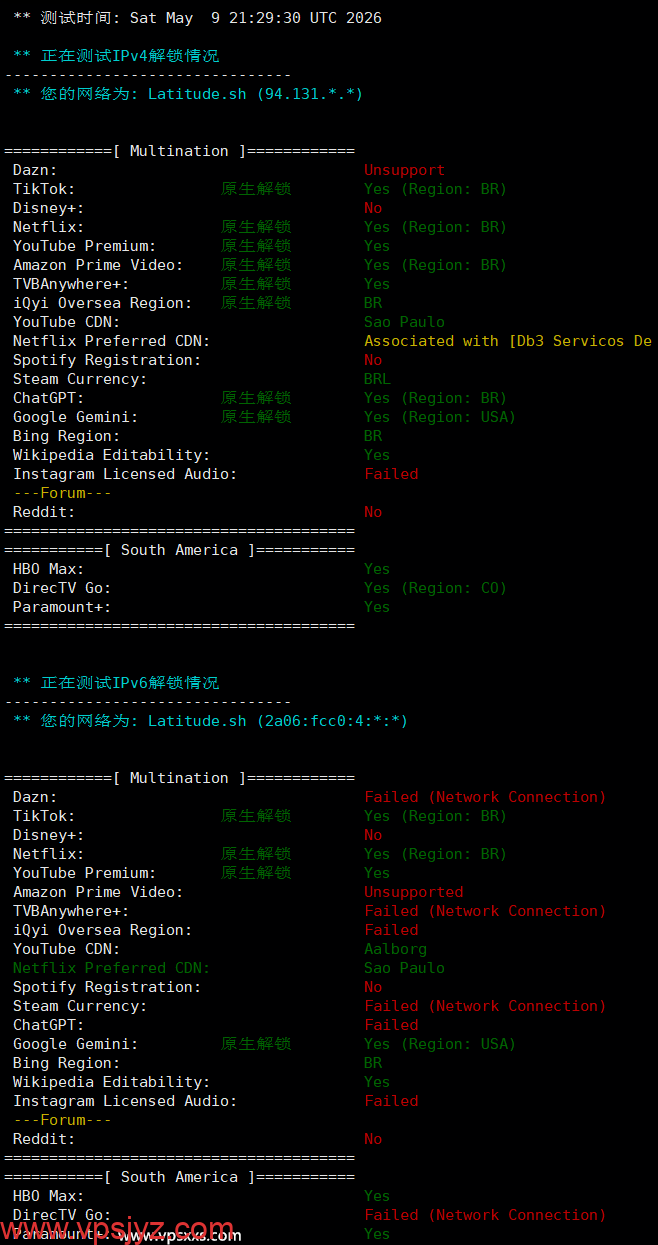Viewport: 658px width, 1245px height.
Task: Select the 'No' result for IPv4 Reddit
Action: pos(373,512)
